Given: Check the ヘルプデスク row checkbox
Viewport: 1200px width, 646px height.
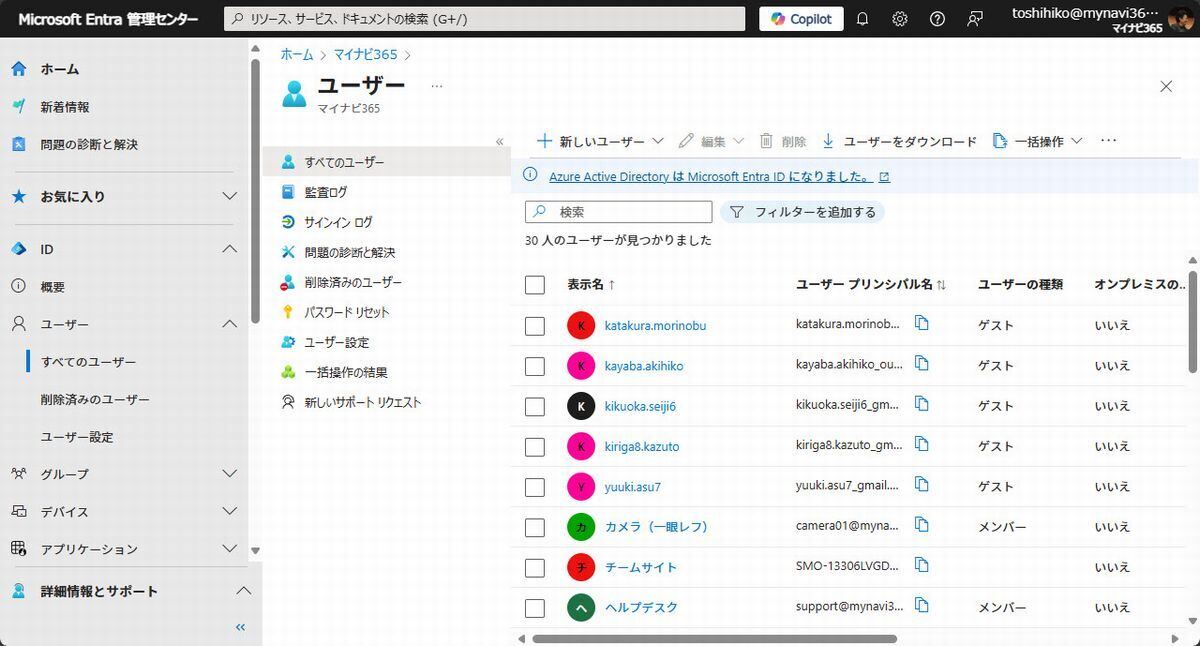Looking at the screenshot, I should (x=535, y=608).
